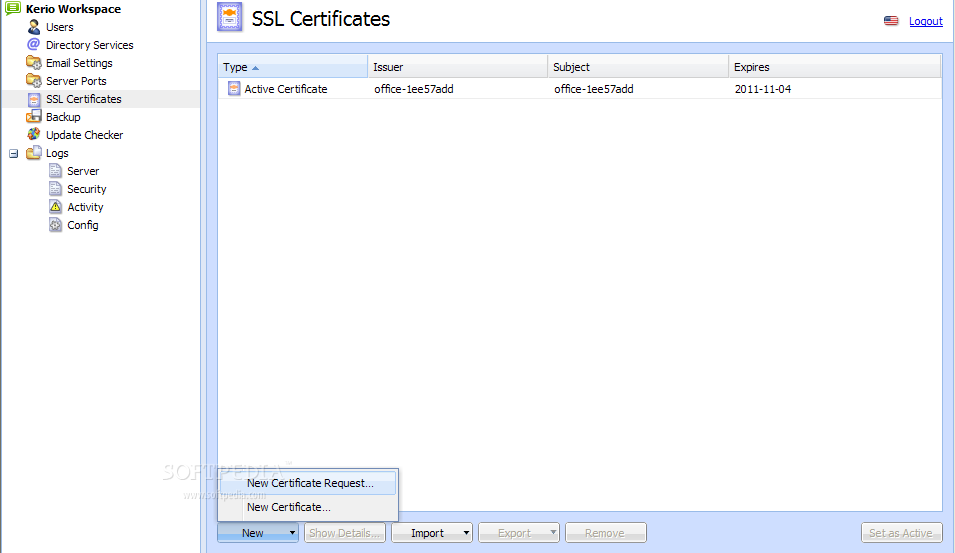
Task: Click the expiry date 2011-11-04
Action: click(763, 89)
